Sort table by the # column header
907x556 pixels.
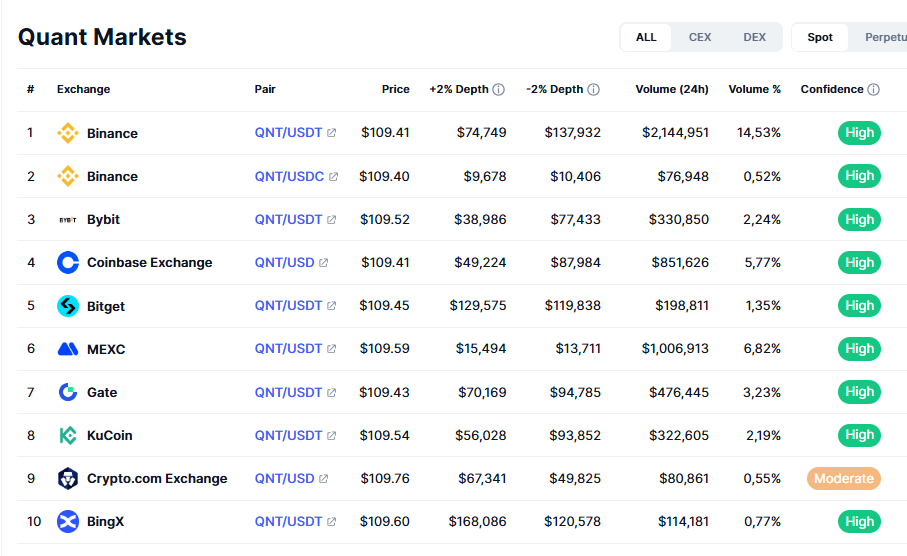point(31,89)
